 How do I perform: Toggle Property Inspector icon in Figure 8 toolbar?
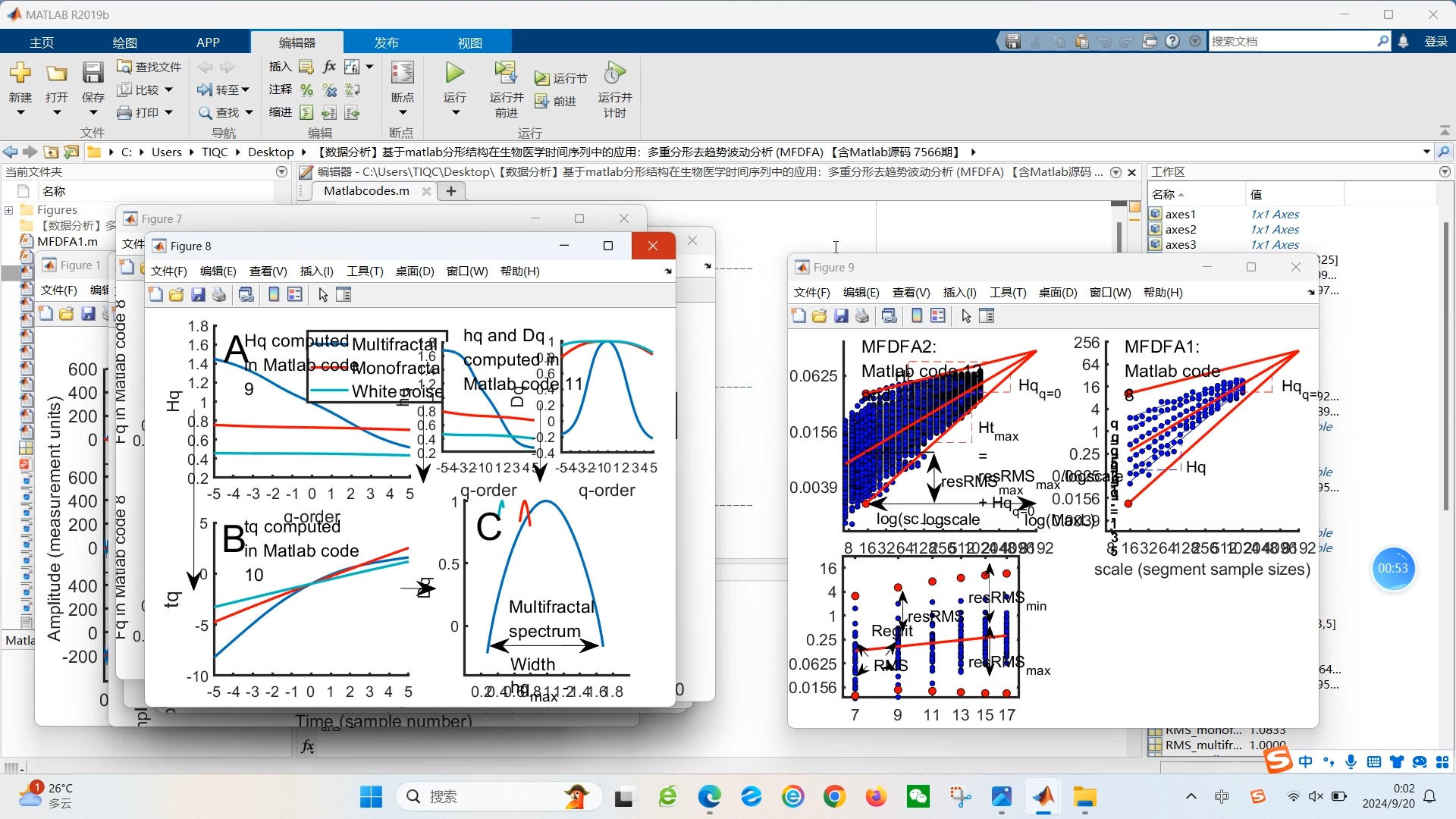click(344, 295)
